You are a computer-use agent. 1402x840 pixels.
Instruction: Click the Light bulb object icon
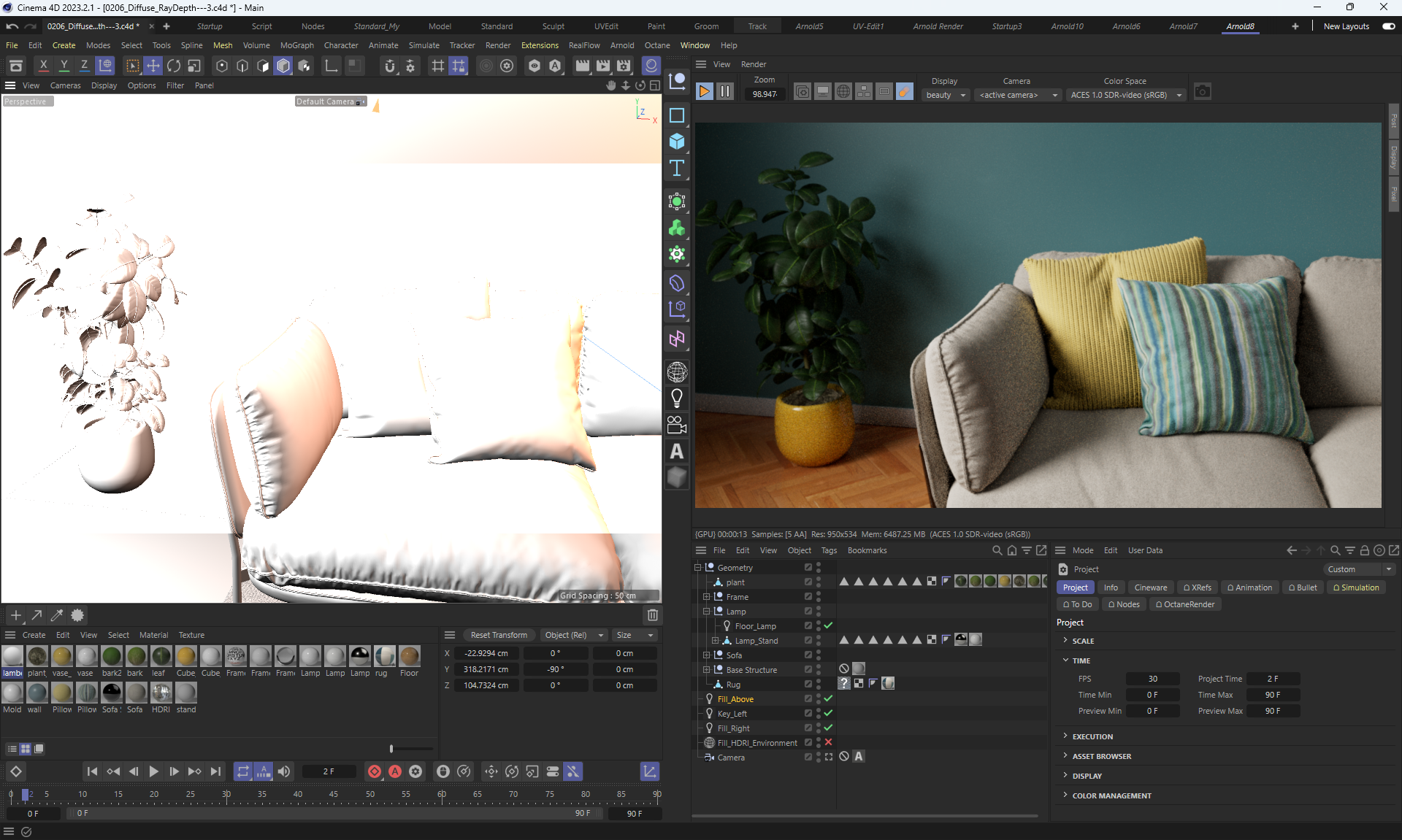pos(677,398)
